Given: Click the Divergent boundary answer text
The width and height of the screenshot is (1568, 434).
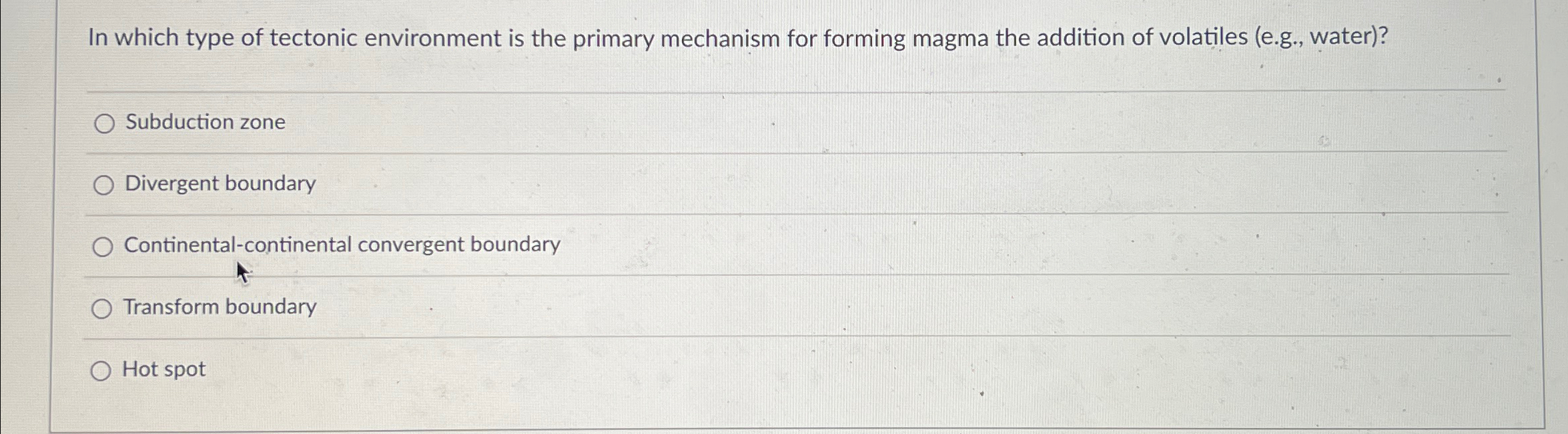Looking at the screenshot, I should tap(220, 184).
